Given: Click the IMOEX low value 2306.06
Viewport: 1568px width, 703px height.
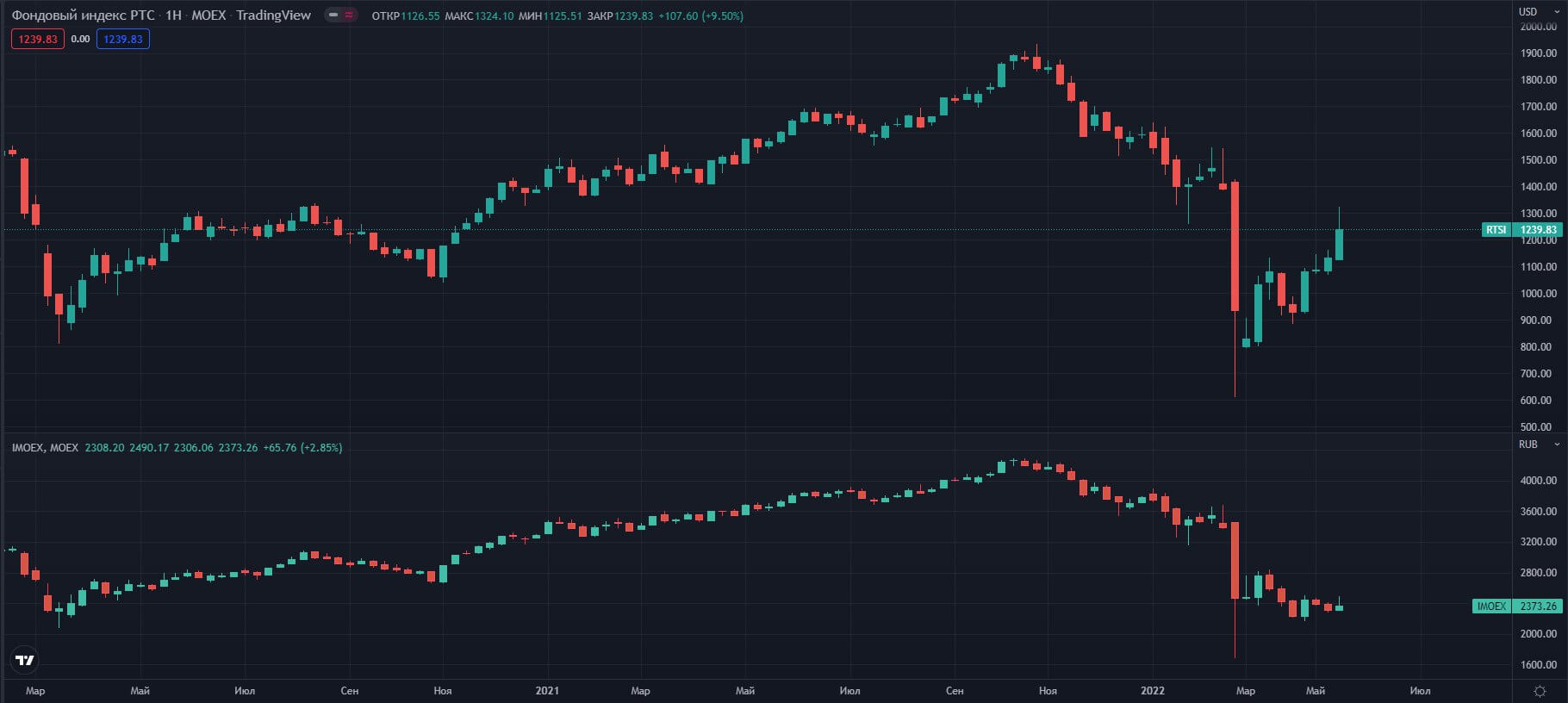Looking at the screenshot, I should [194, 447].
